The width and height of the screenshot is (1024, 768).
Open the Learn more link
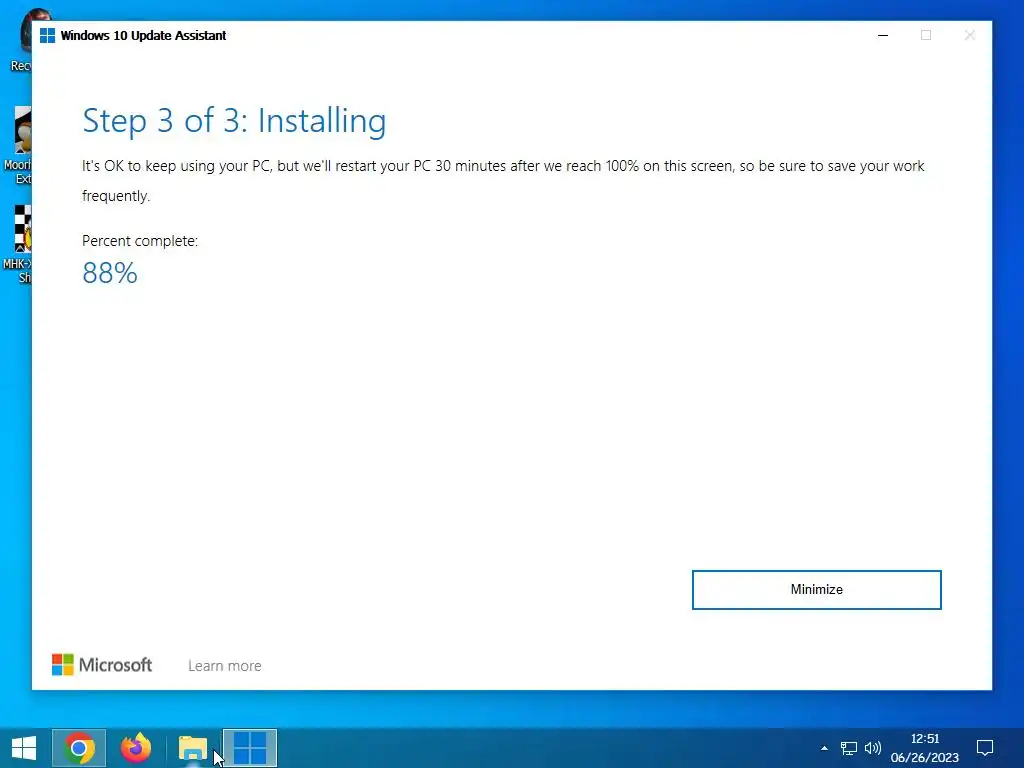(x=225, y=665)
